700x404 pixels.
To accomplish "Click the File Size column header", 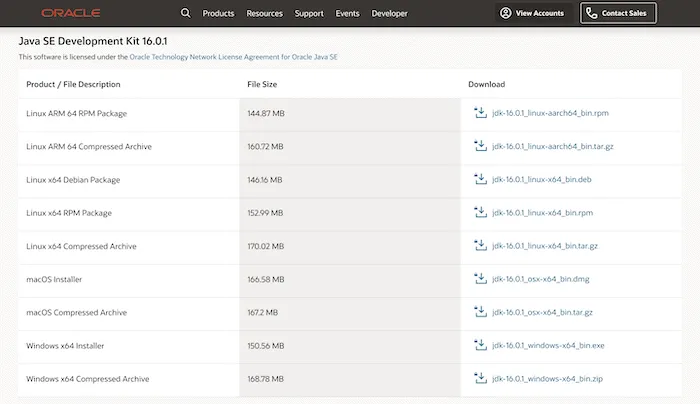I will (x=262, y=84).
